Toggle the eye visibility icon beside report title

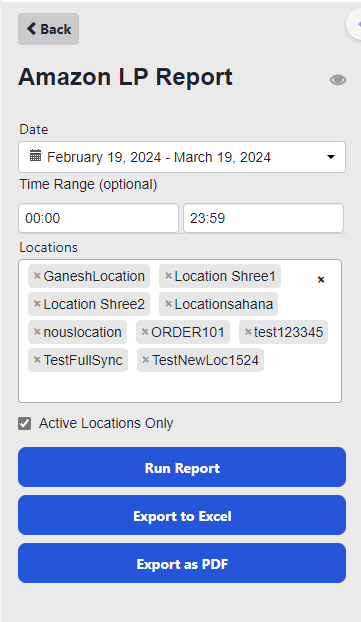[x=338, y=80]
